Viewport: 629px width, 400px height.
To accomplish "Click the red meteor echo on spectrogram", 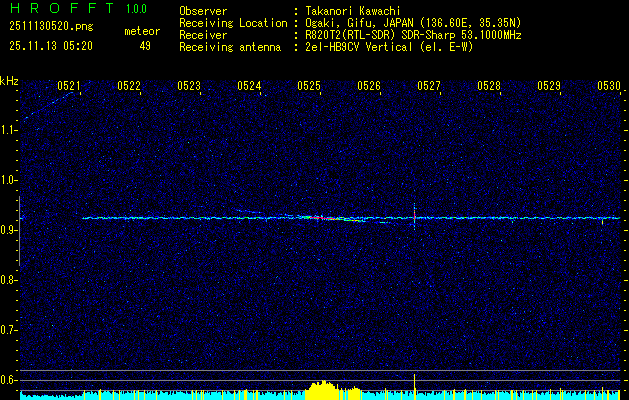I will coord(327,218).
